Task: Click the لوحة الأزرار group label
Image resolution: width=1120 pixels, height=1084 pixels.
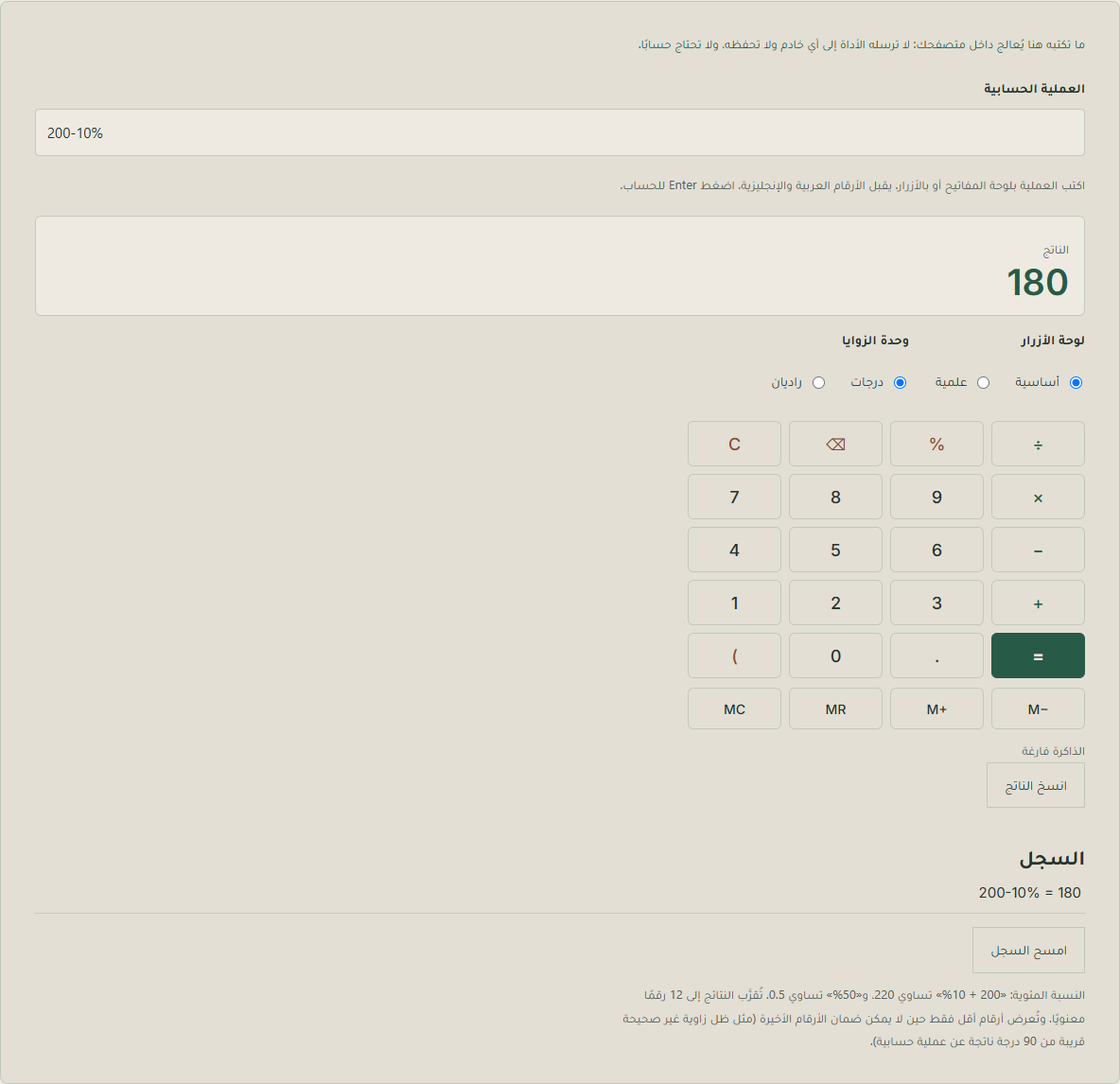Action: pyautogui.click(x=1052, y=341)
